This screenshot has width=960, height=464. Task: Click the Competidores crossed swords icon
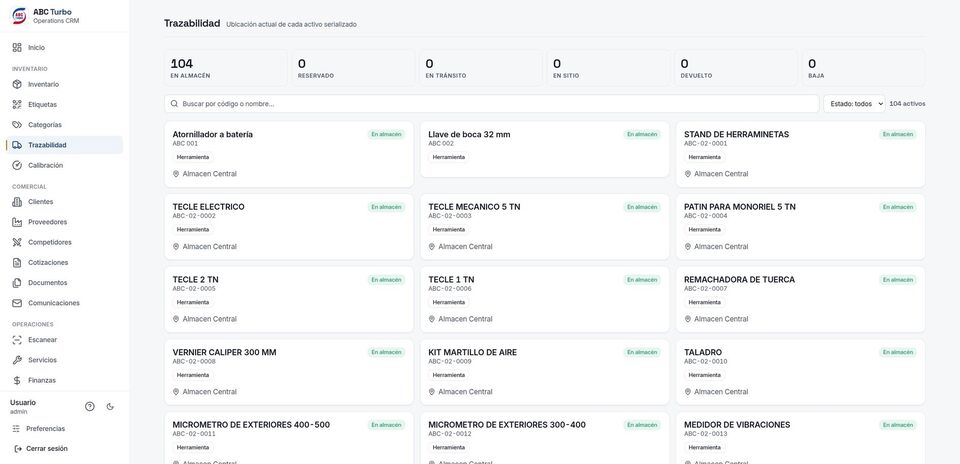pos(17,242)
